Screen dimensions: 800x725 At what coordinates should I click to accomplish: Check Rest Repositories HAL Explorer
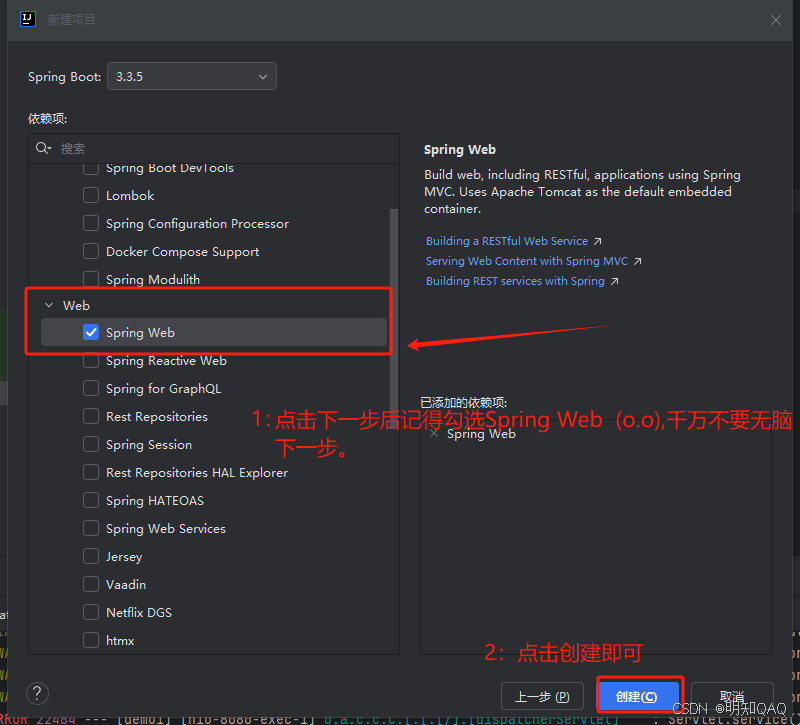tap(91, 472)
